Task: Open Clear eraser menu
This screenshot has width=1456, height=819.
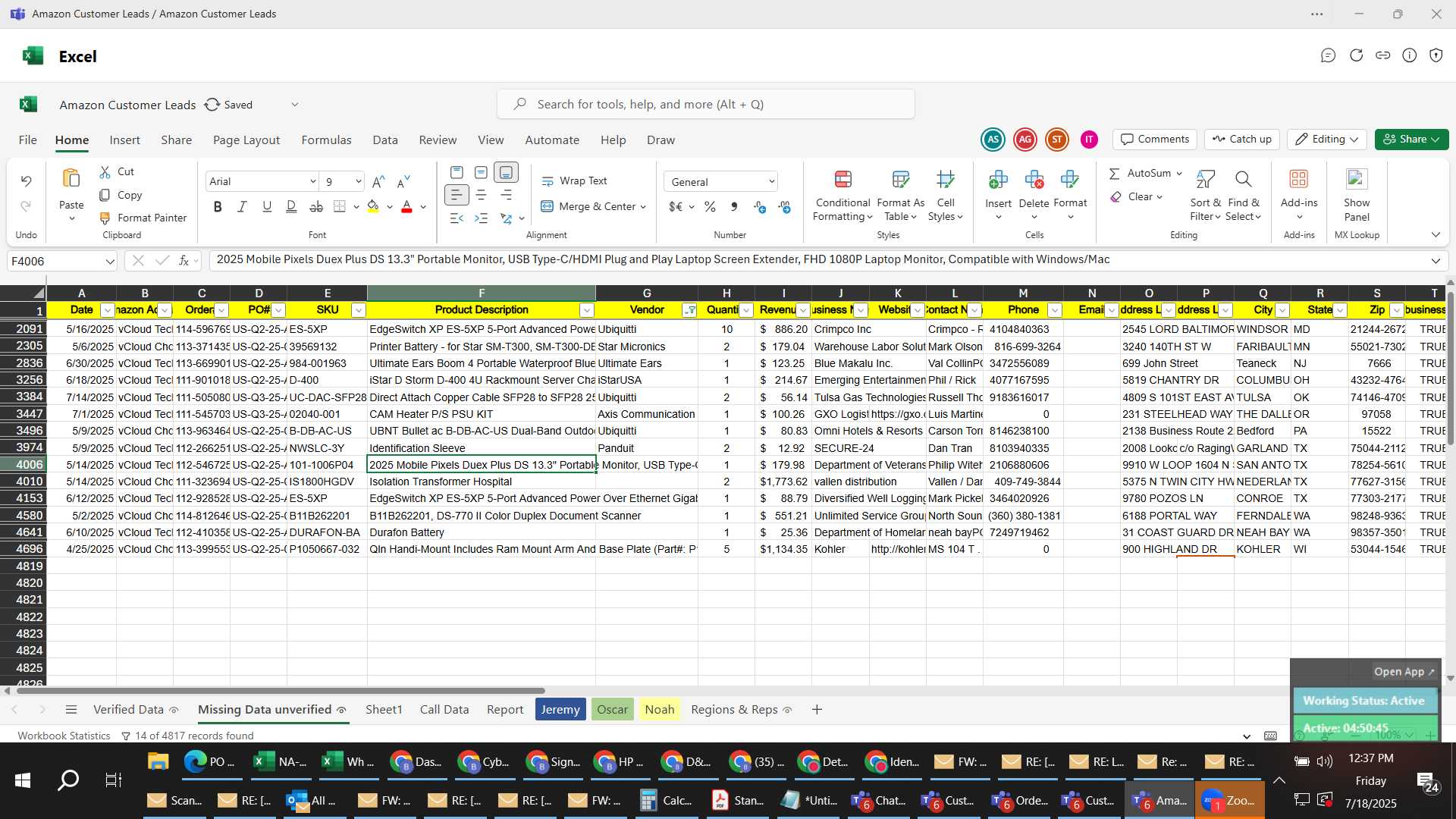Action: coord(1135,197)
